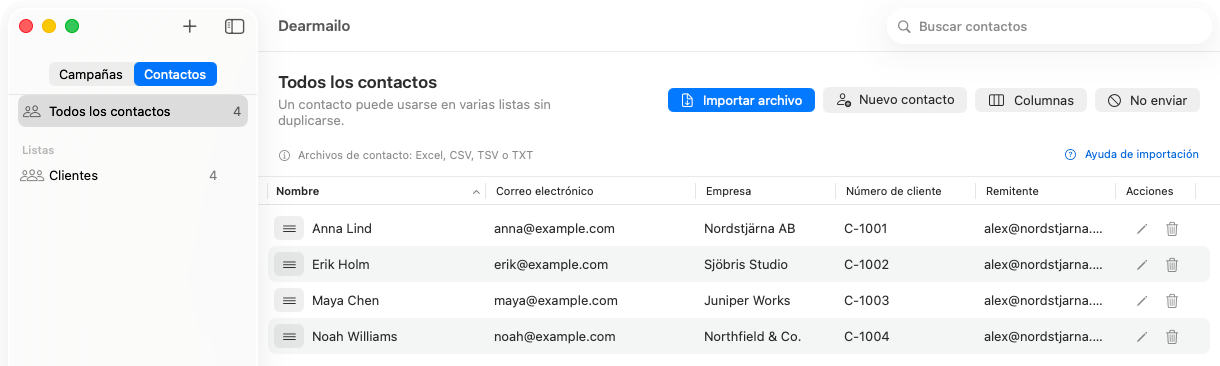Image resolution: width=1220 pixels, height=366 pixels.
Task: Click the question mark help icon
Action: point(1070,154)
